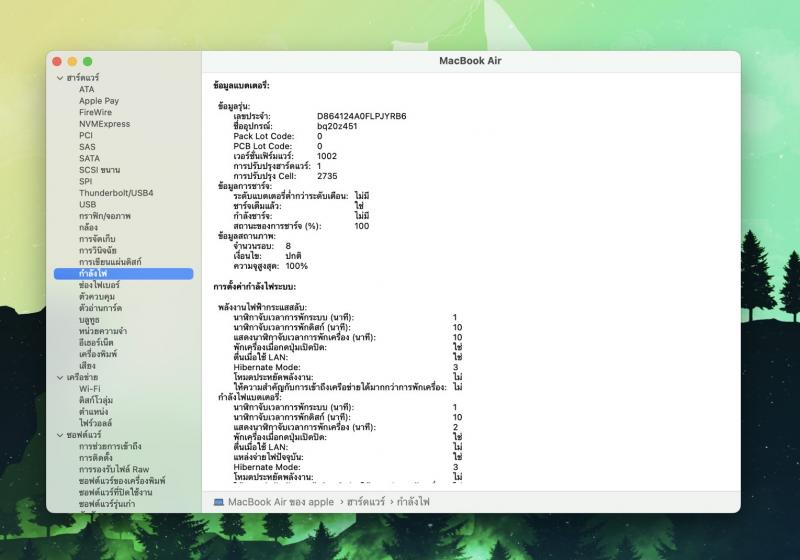Select SATA in the sidebar
The width and height of the screenshot is (800, 560).
(89, 159)
